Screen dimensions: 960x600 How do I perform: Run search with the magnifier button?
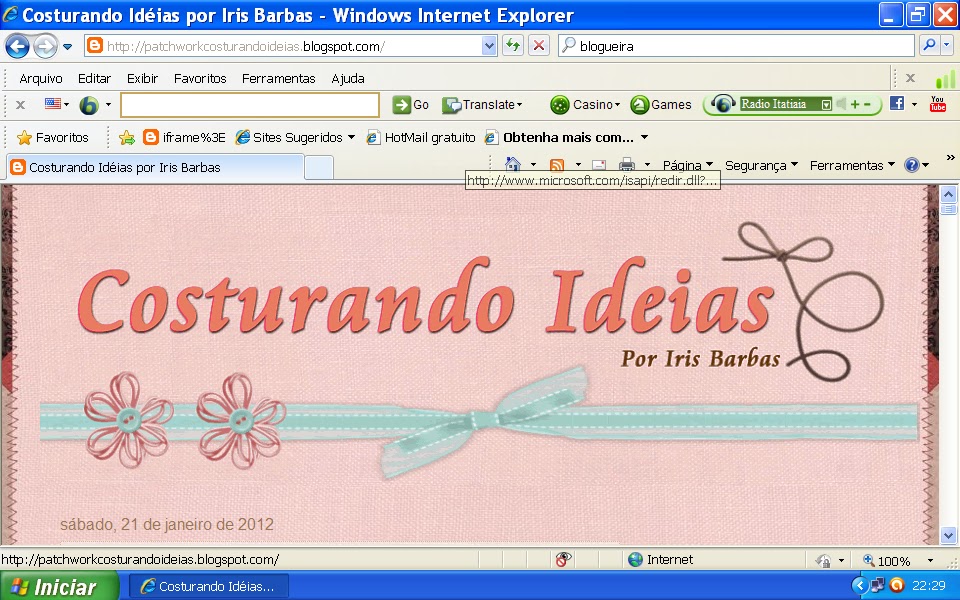929,45
